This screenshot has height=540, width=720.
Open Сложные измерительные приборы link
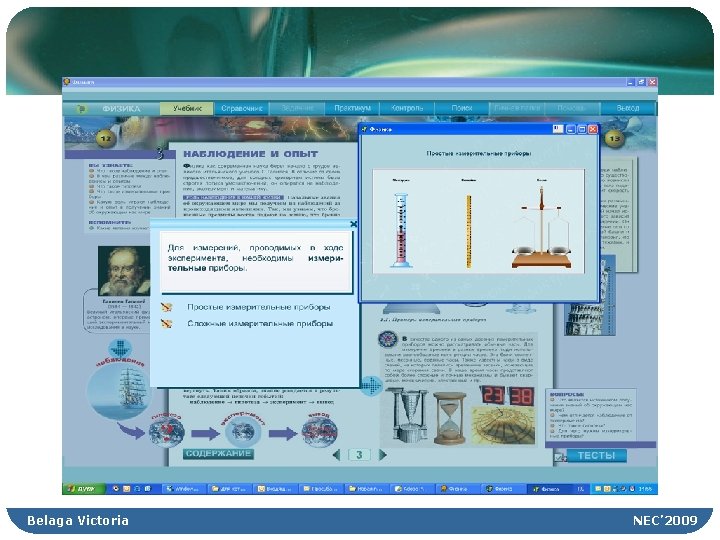260,324
